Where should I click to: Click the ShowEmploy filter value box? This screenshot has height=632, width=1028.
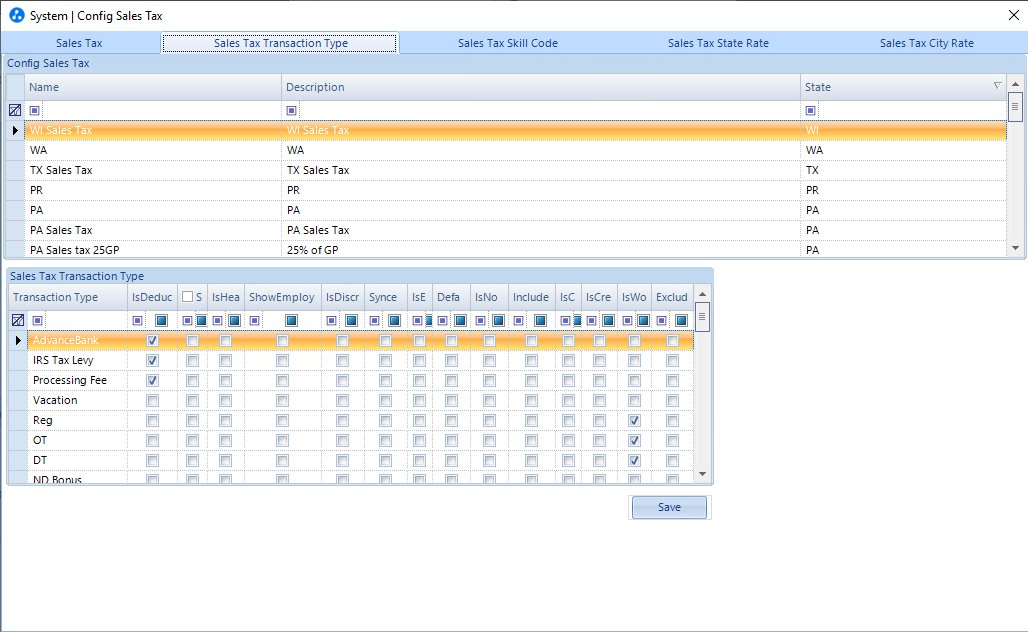pos(292,320)
